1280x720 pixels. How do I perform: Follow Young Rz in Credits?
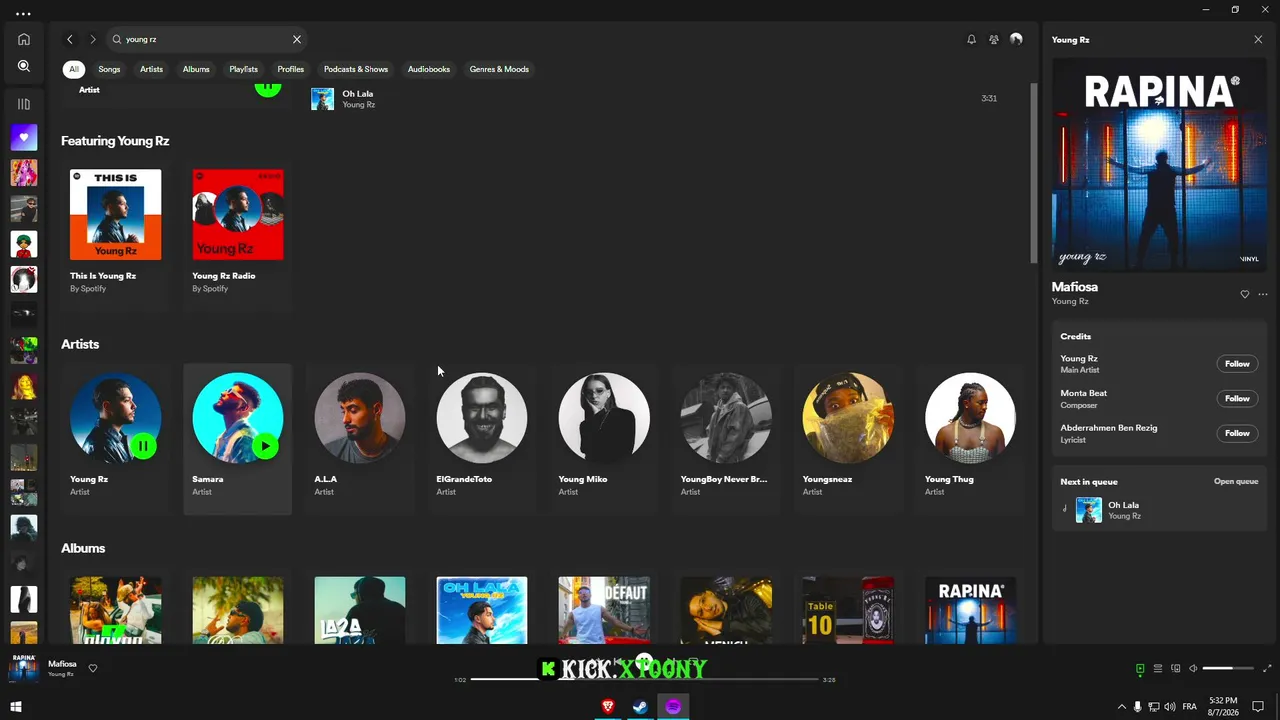coord(1237,364)
